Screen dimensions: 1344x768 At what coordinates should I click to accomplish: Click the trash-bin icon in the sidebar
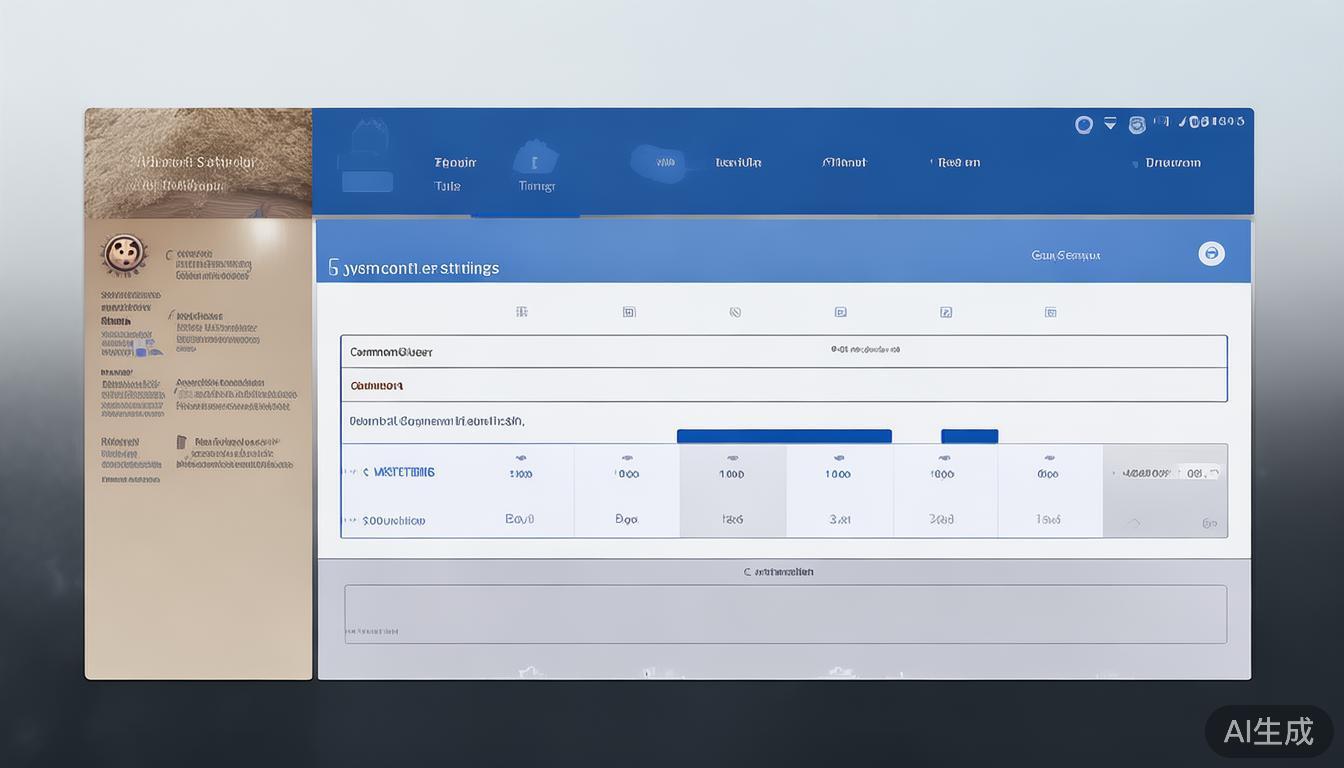pos(181,442)
